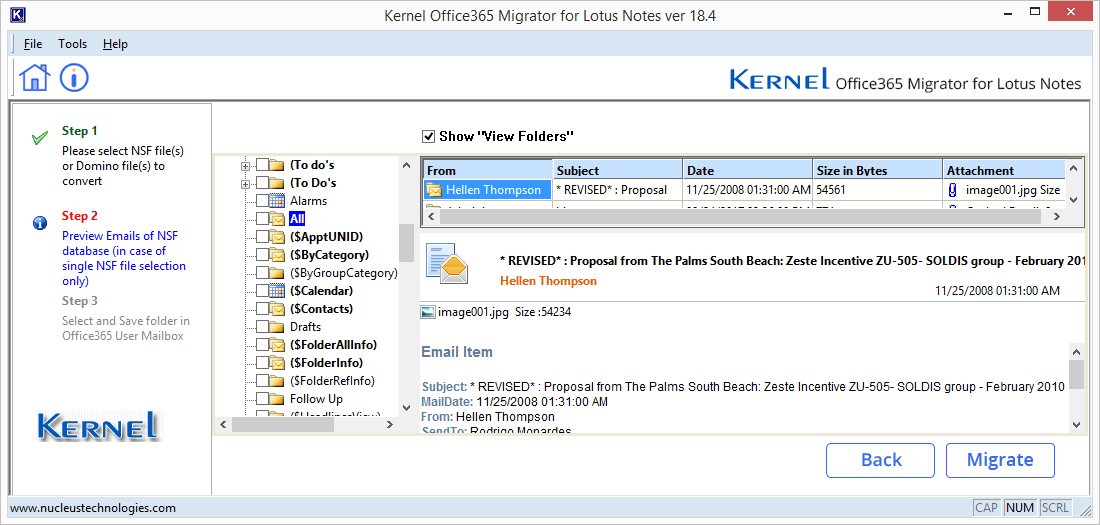
Task: Click the ($Calendar) grid folder icon
Action: (277, 291)
